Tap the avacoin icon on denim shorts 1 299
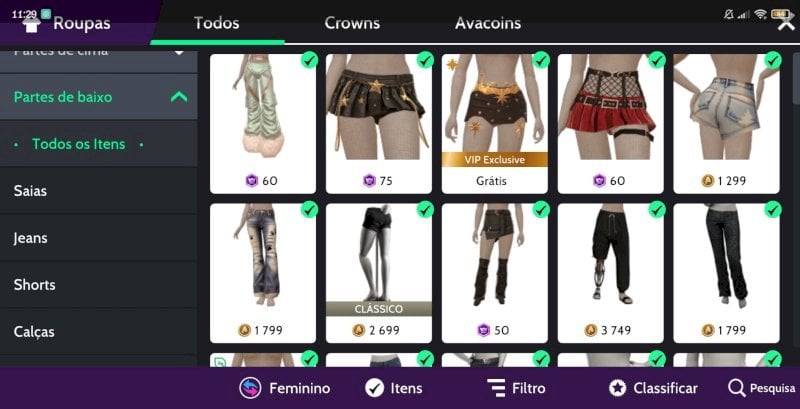 pyautogui.click(x=707, y=181)
